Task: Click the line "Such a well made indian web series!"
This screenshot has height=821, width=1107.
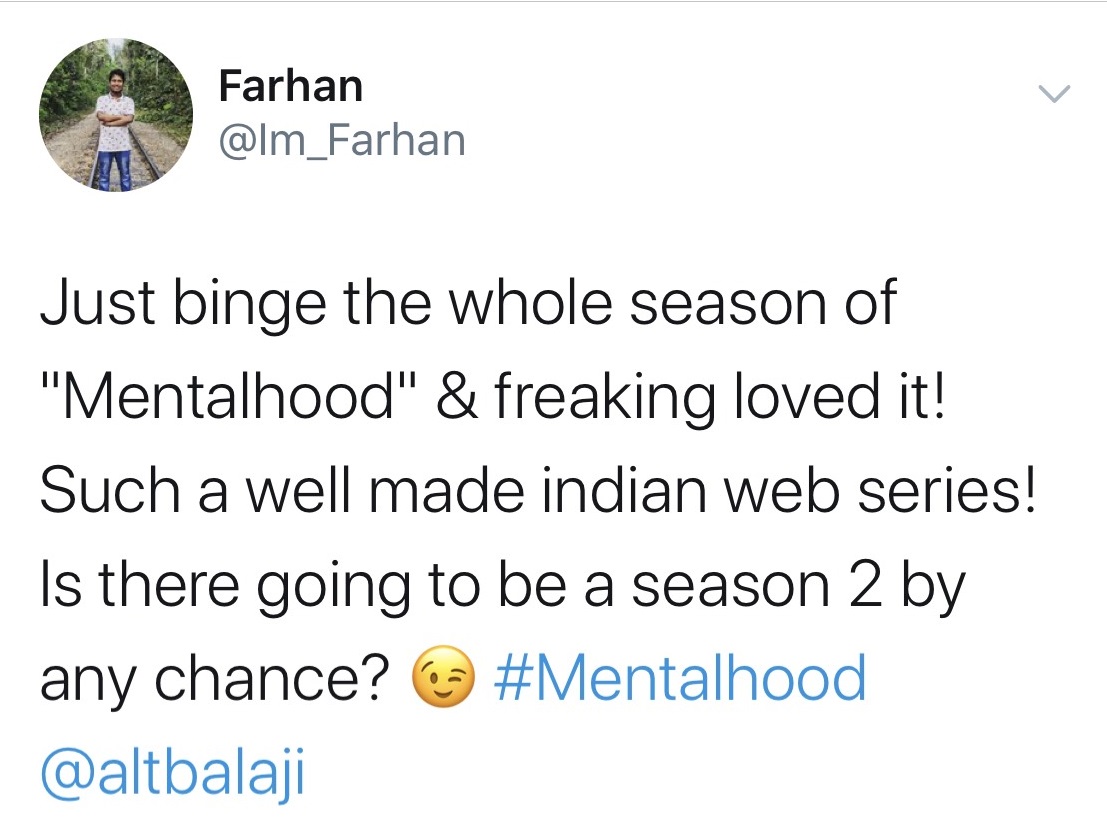Action: click(x=539, y=490)
